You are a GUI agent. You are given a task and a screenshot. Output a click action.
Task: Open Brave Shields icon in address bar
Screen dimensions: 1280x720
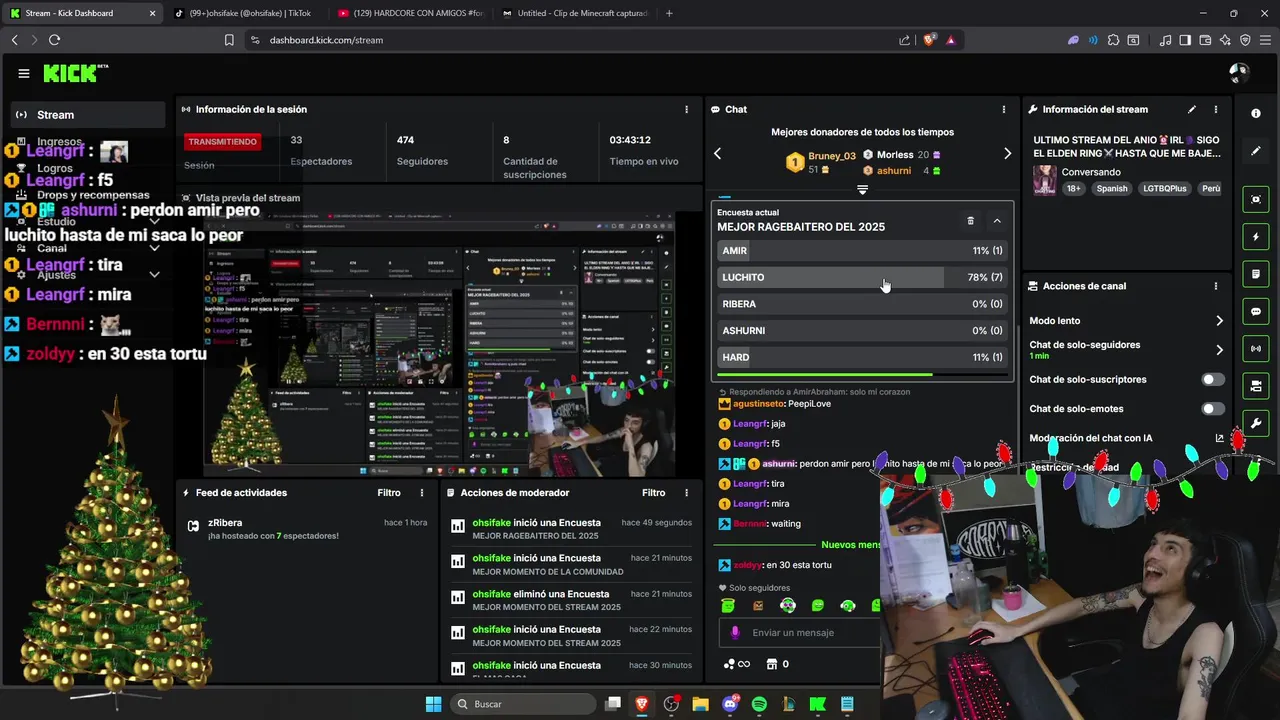coord(929,40)
